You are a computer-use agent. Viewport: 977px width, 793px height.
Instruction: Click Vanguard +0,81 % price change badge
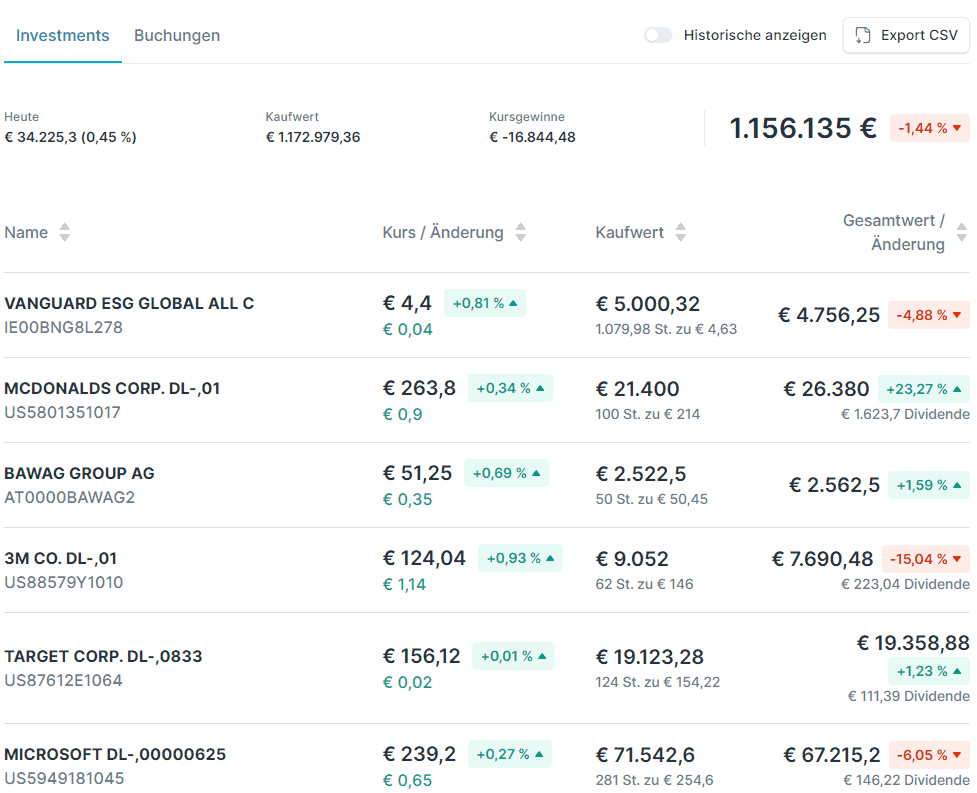[x=485, y=303]
